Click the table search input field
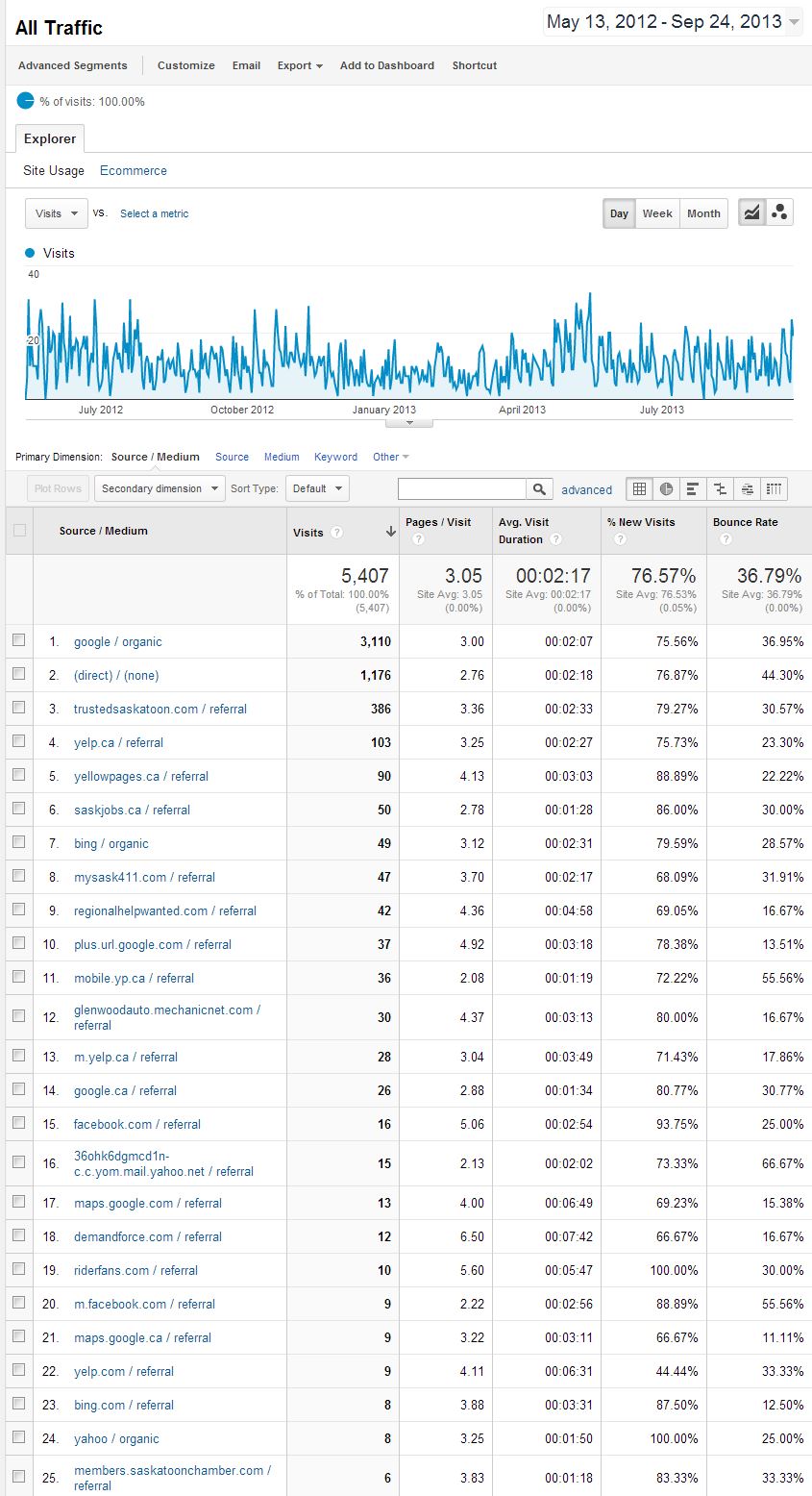The height and width of the screenshot is (1496, 812). click(x=462, y=489)
